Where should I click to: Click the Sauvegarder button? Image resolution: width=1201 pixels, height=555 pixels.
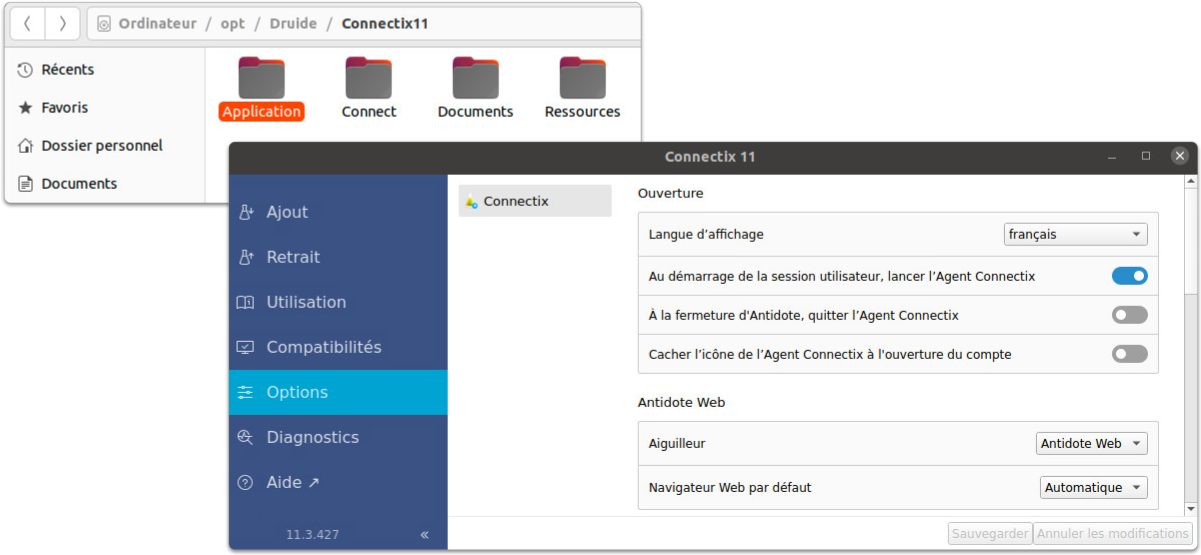pos(990,534)
